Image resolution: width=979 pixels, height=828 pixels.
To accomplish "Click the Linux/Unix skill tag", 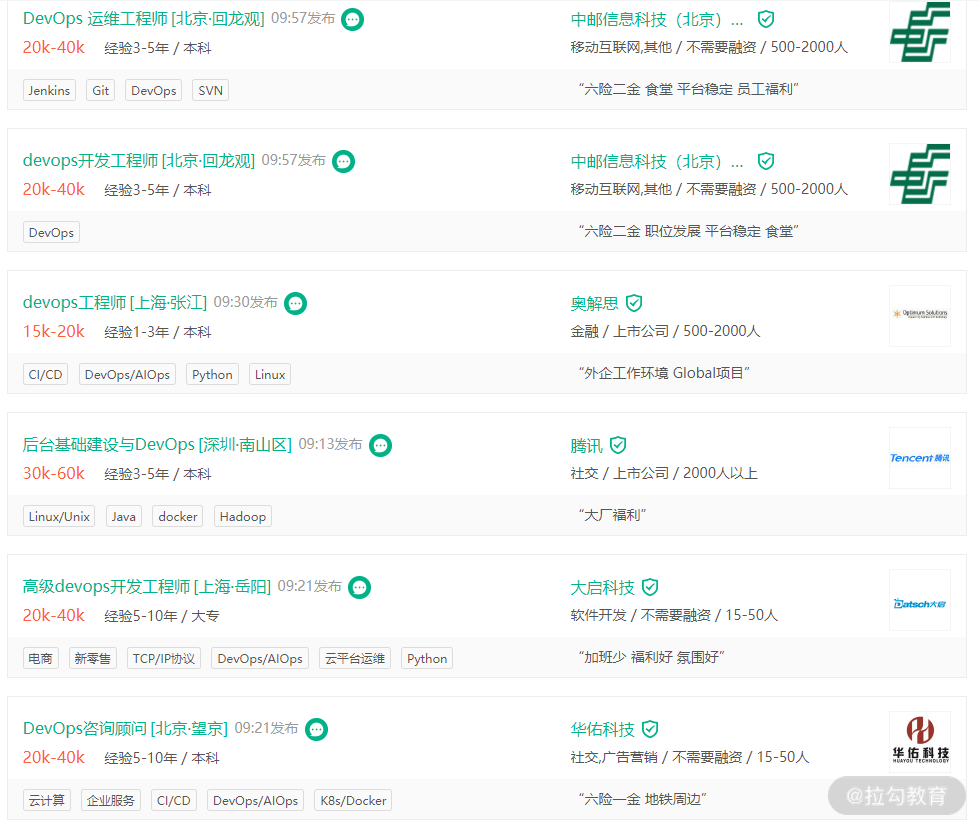I will point(59,516).
